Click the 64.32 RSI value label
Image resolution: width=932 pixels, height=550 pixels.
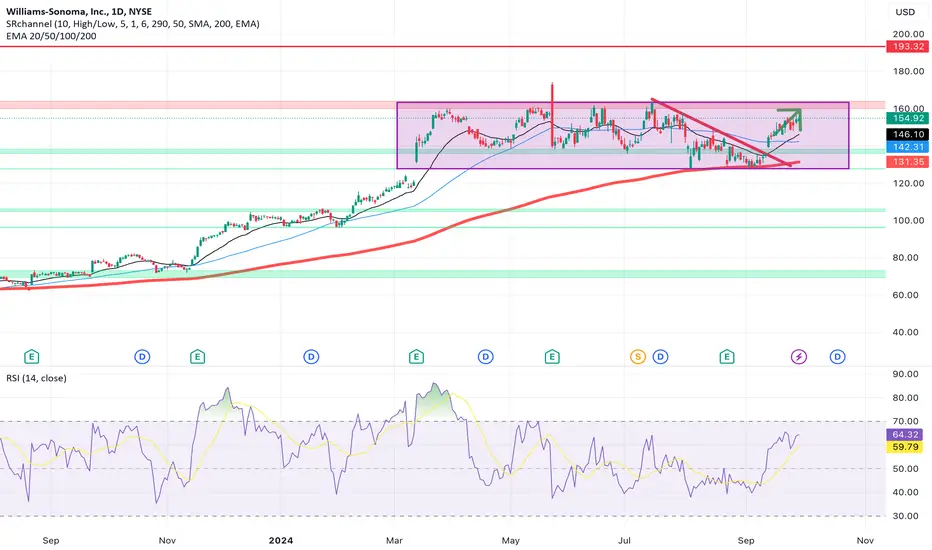point(905,435)
